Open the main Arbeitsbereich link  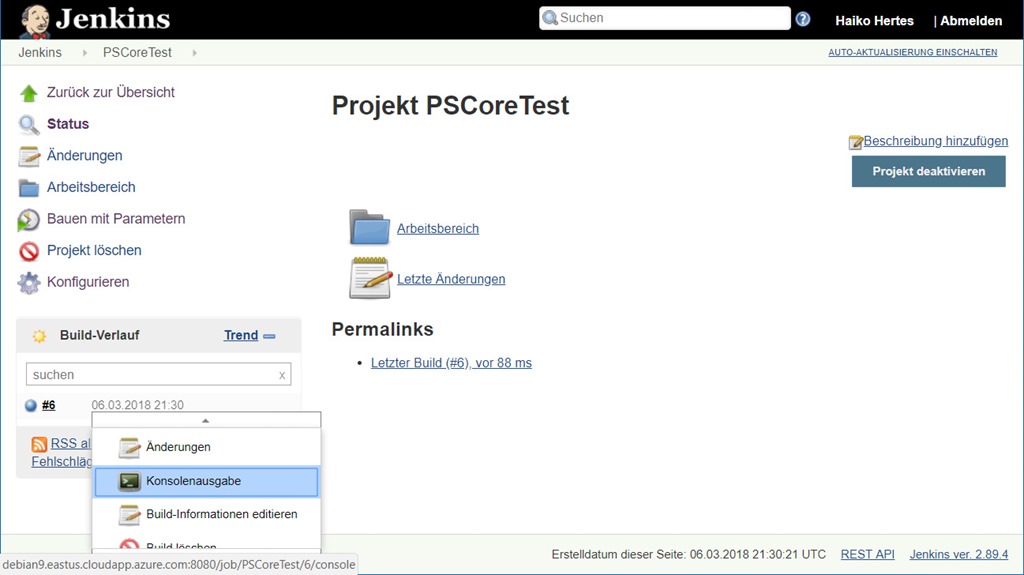click(x=438, y=229)
